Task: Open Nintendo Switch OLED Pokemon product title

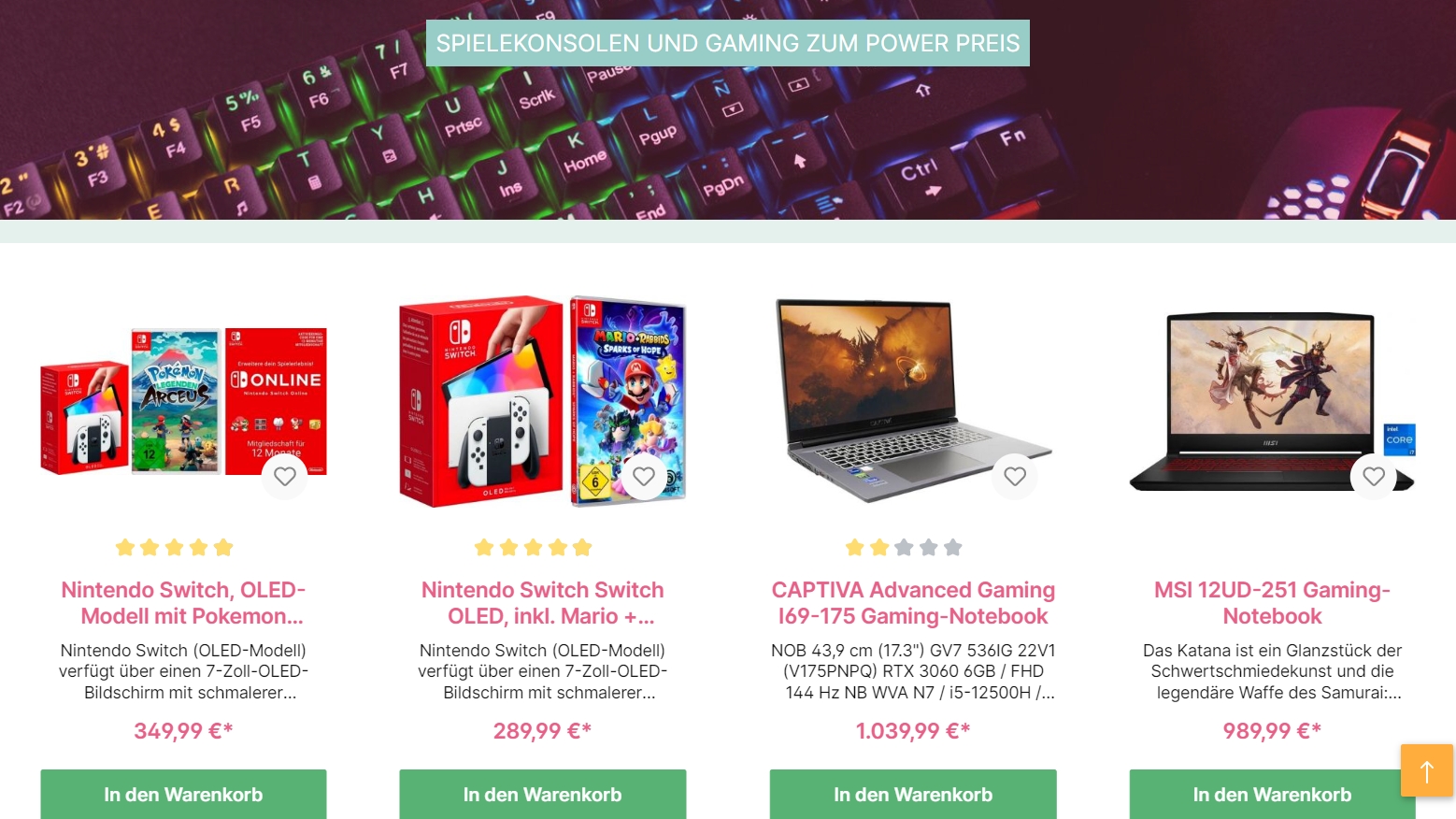Action: tap(183, 603)
